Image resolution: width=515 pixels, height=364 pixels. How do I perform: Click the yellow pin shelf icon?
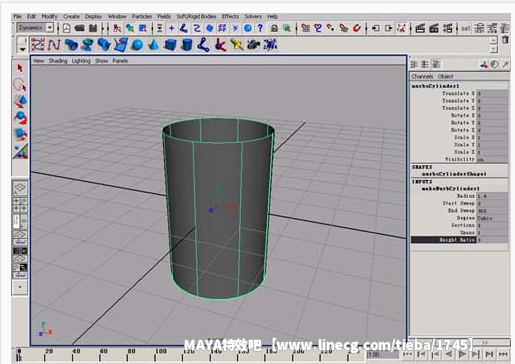pyautogui.click(x=237, y=44)
